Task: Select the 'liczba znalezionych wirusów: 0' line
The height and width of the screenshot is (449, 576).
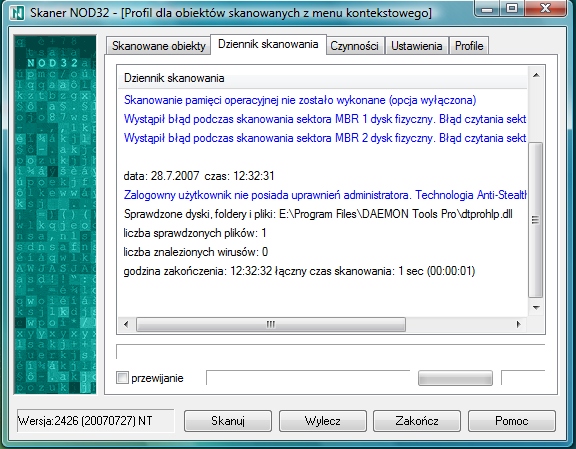Action: 195,252
